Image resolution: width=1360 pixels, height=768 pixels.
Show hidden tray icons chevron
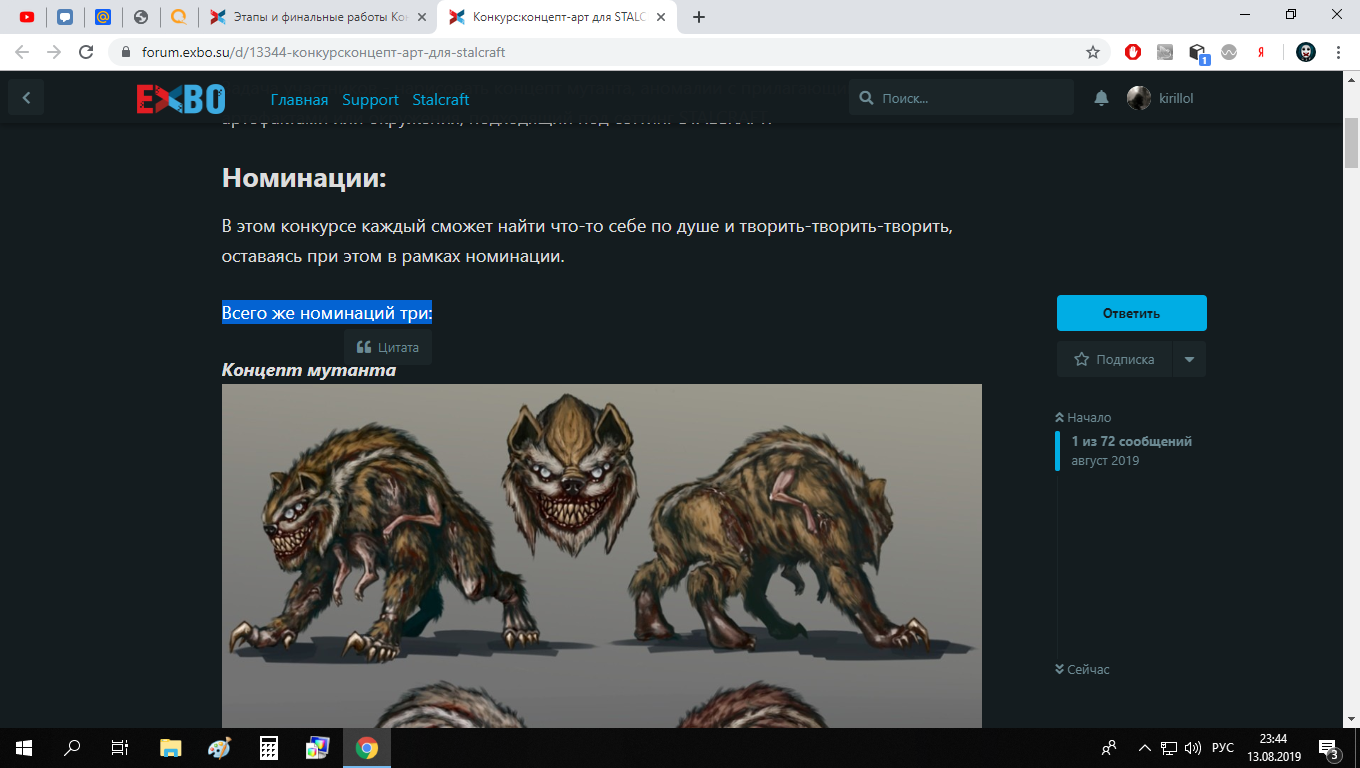[1145, 748]
